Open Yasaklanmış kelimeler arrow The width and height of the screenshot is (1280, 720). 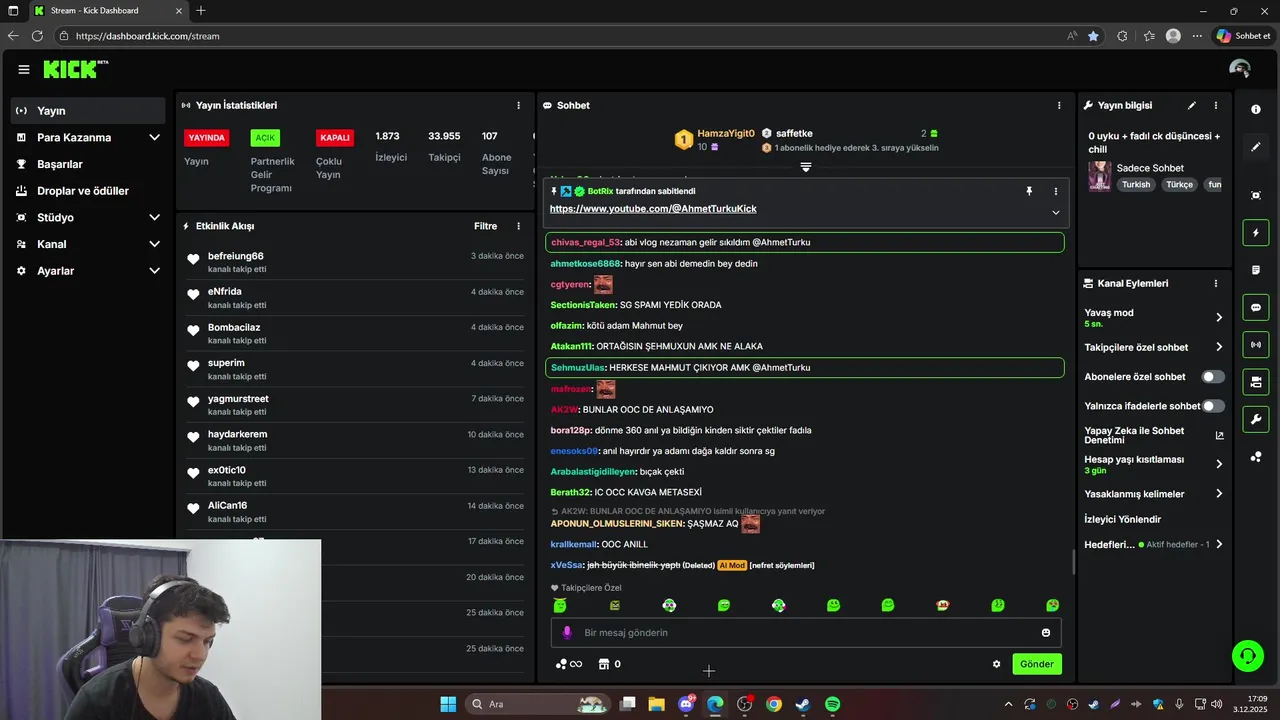(1219, 494)
